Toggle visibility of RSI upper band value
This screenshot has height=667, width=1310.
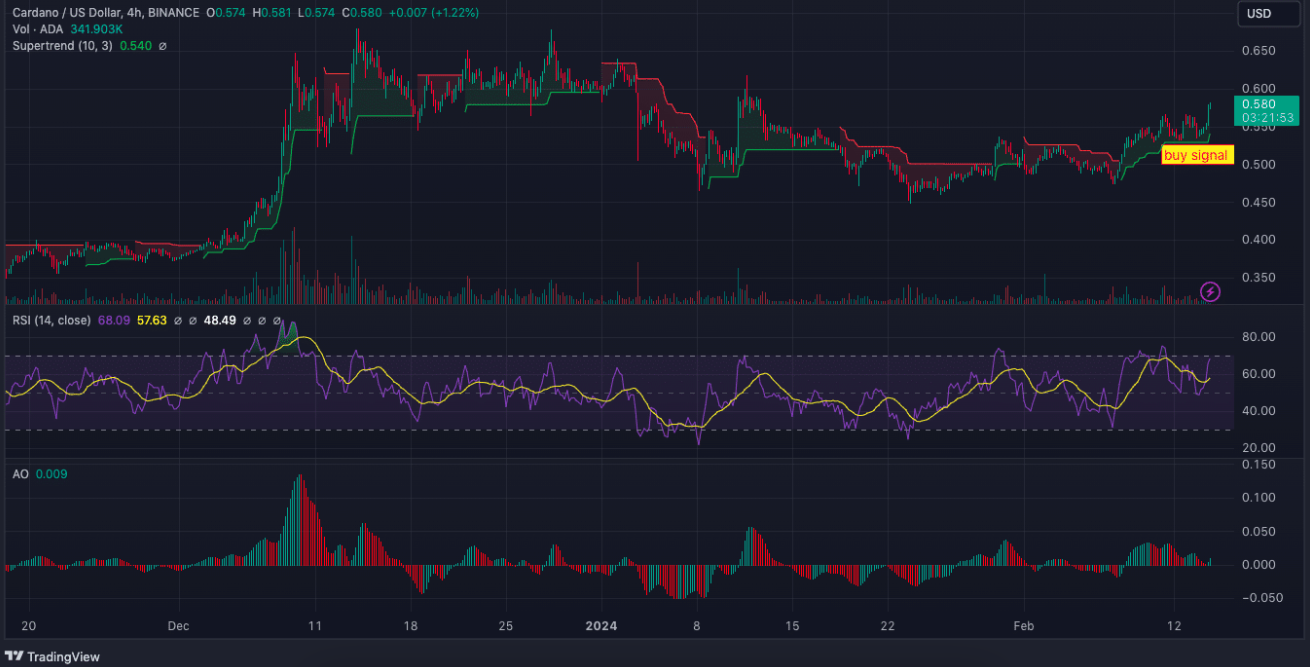point(246,320)
